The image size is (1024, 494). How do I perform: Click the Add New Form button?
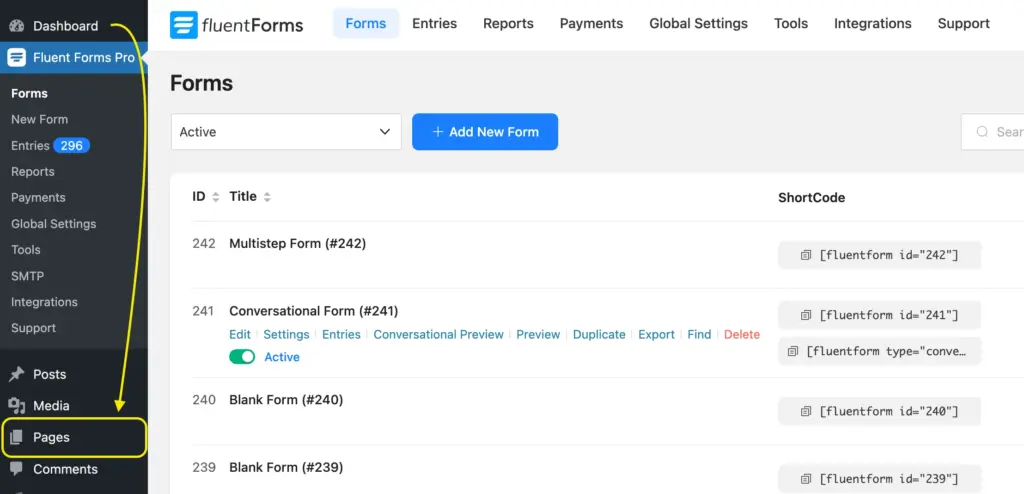[x=485, y=132]
